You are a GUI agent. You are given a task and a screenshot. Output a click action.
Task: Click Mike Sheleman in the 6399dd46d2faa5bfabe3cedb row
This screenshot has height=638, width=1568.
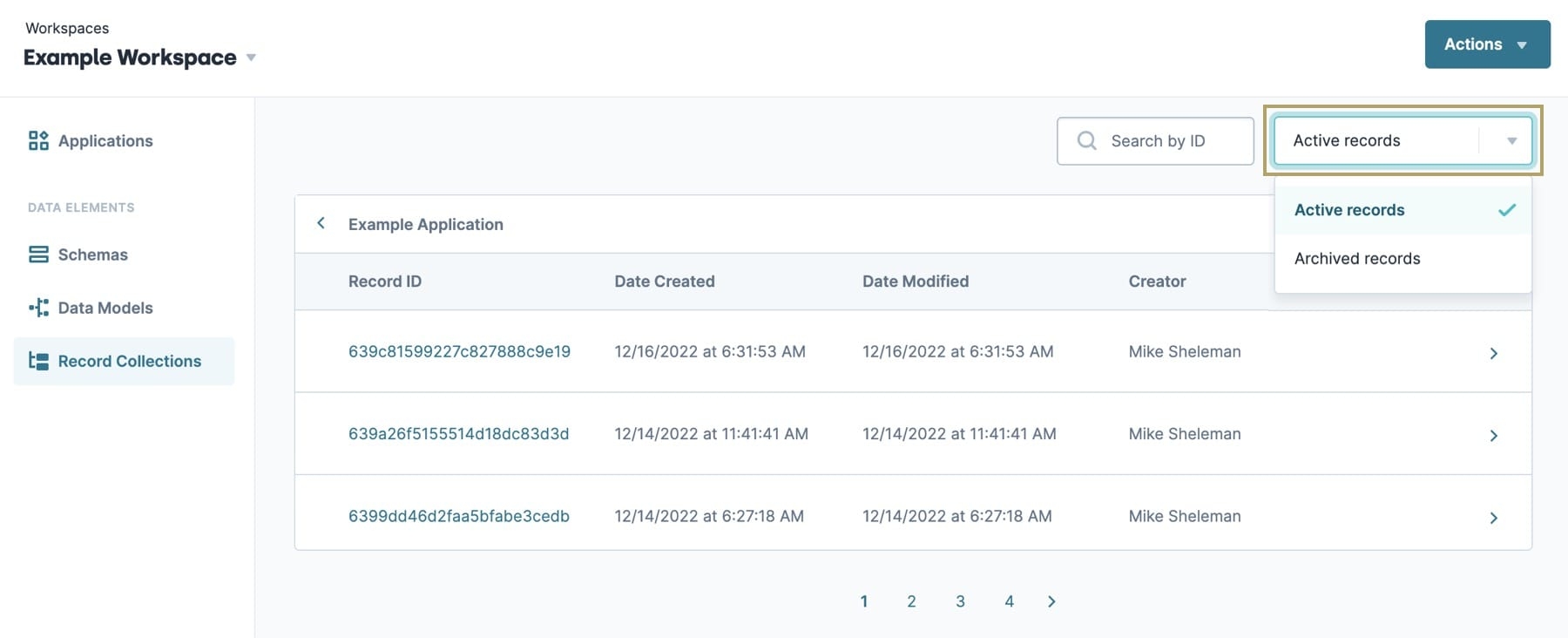pos(1185,516)
